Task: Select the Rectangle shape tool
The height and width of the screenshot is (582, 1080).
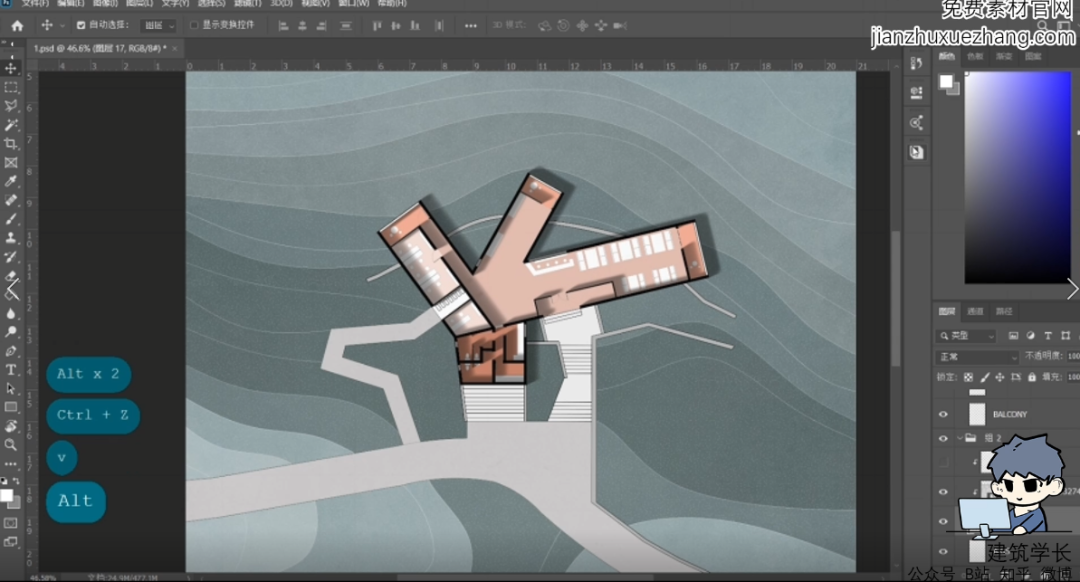Action: pos(11,407)
